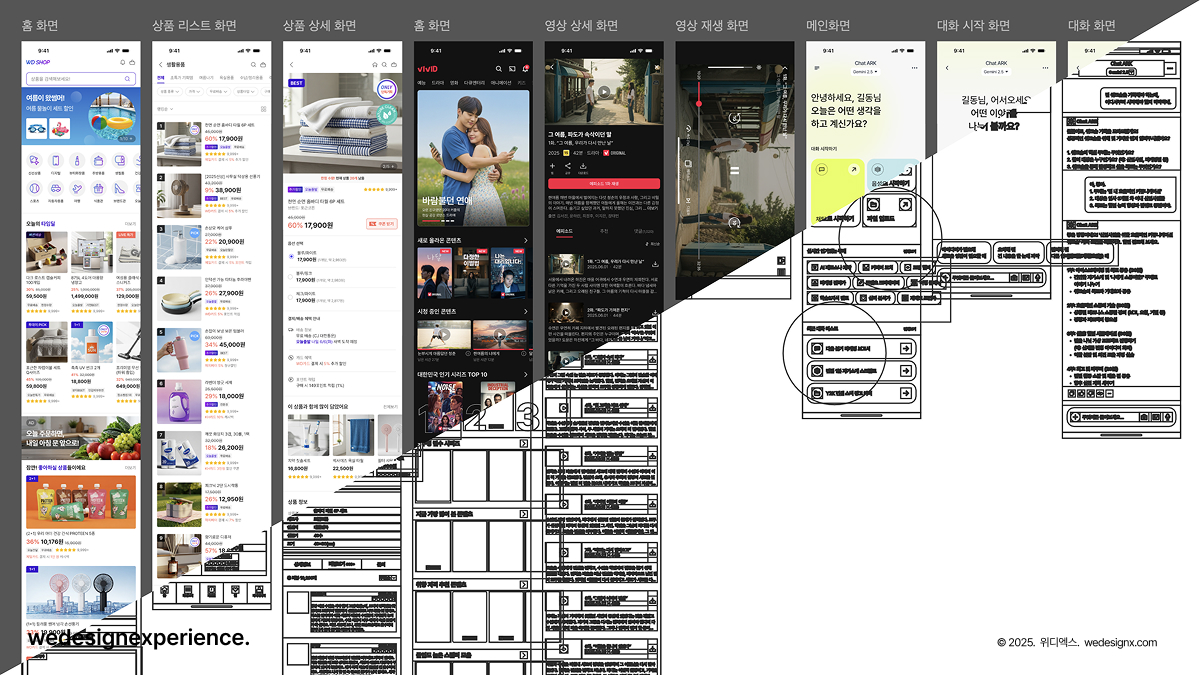
Task: Click the vivid logo on streaming home
Action: click(427, 69)
